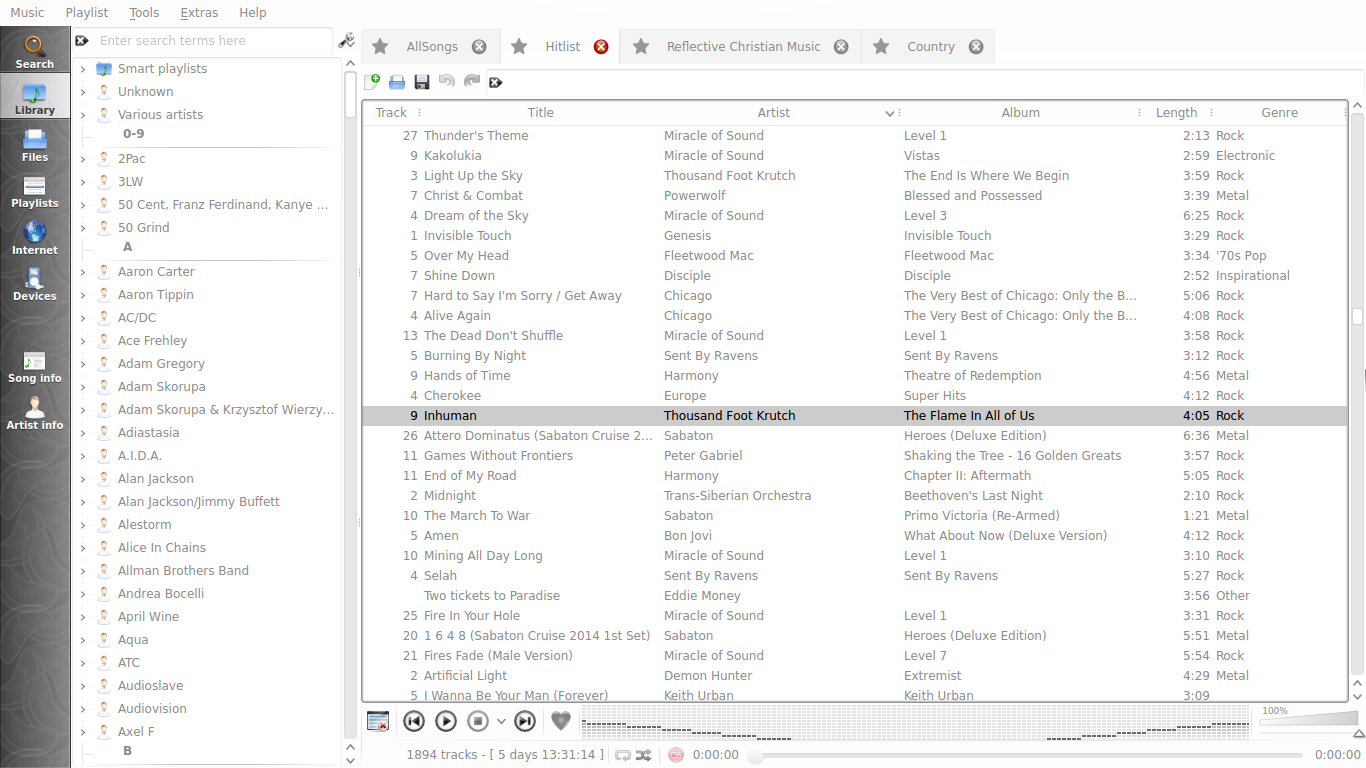Expand the AC/DC artist node
Viewport: 1366px width, 768px height.
click(x=83, y=318)
